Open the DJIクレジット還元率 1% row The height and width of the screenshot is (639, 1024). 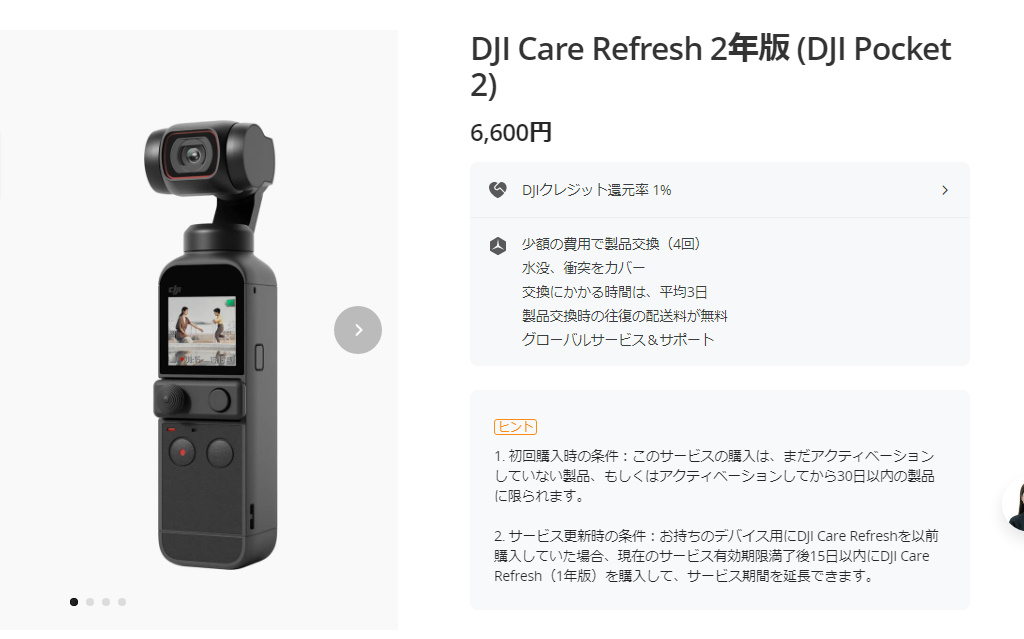tap(720, 190)
